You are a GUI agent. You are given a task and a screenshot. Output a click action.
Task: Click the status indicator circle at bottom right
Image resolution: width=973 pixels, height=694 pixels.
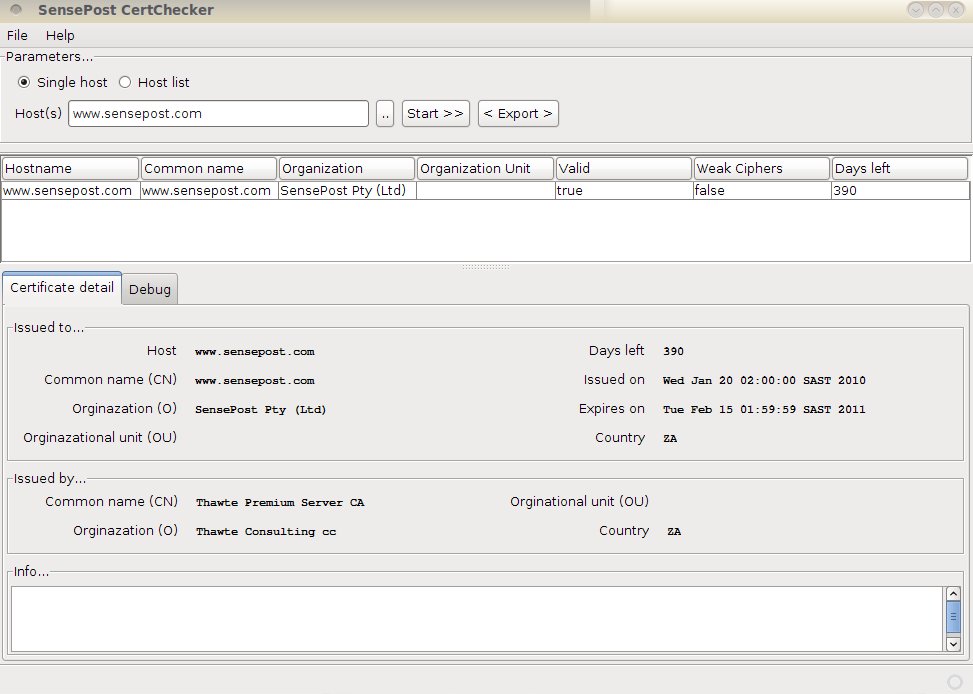point(954,681)
